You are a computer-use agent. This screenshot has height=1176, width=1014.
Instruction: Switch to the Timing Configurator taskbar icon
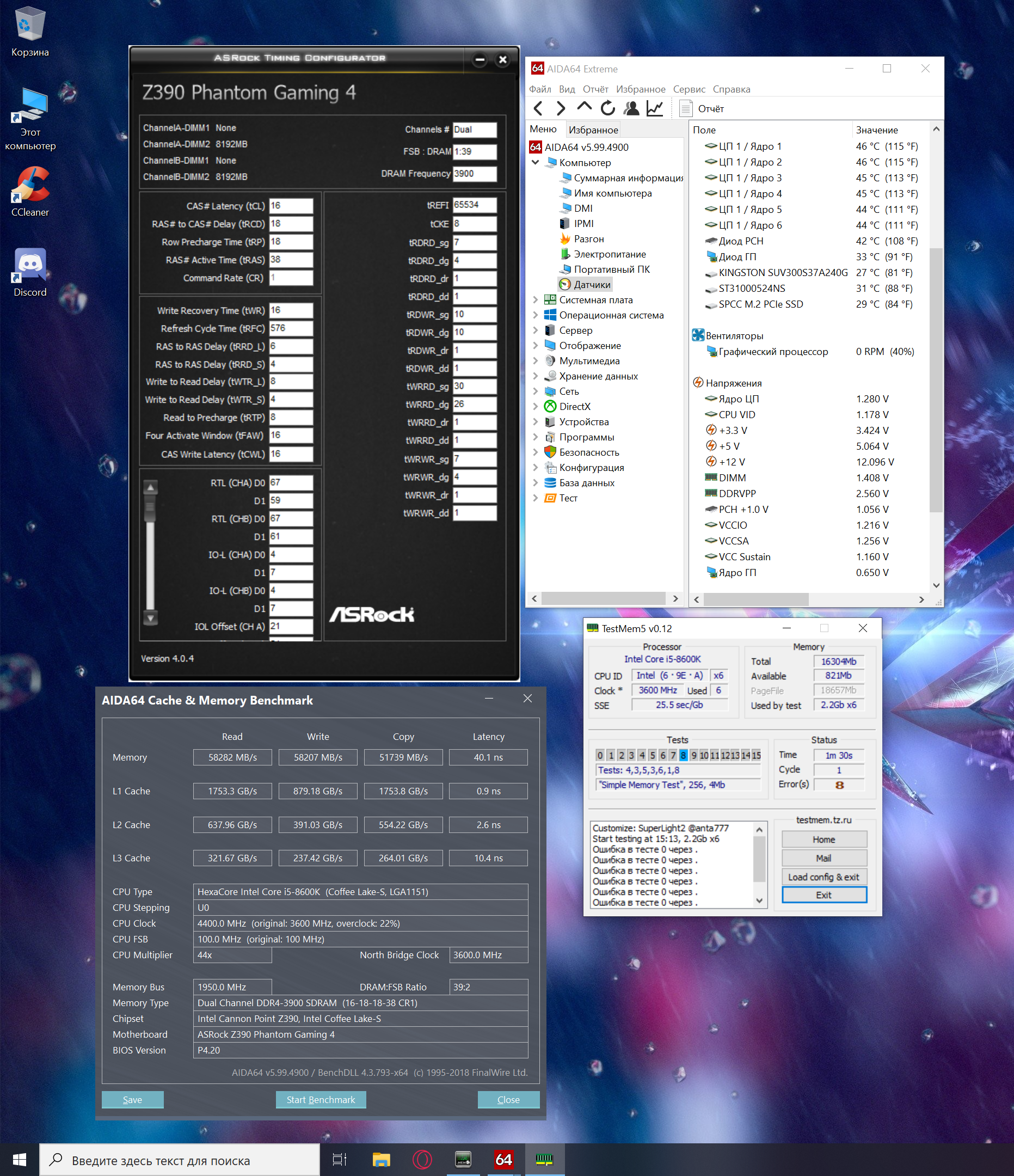tap(463, 1160)
